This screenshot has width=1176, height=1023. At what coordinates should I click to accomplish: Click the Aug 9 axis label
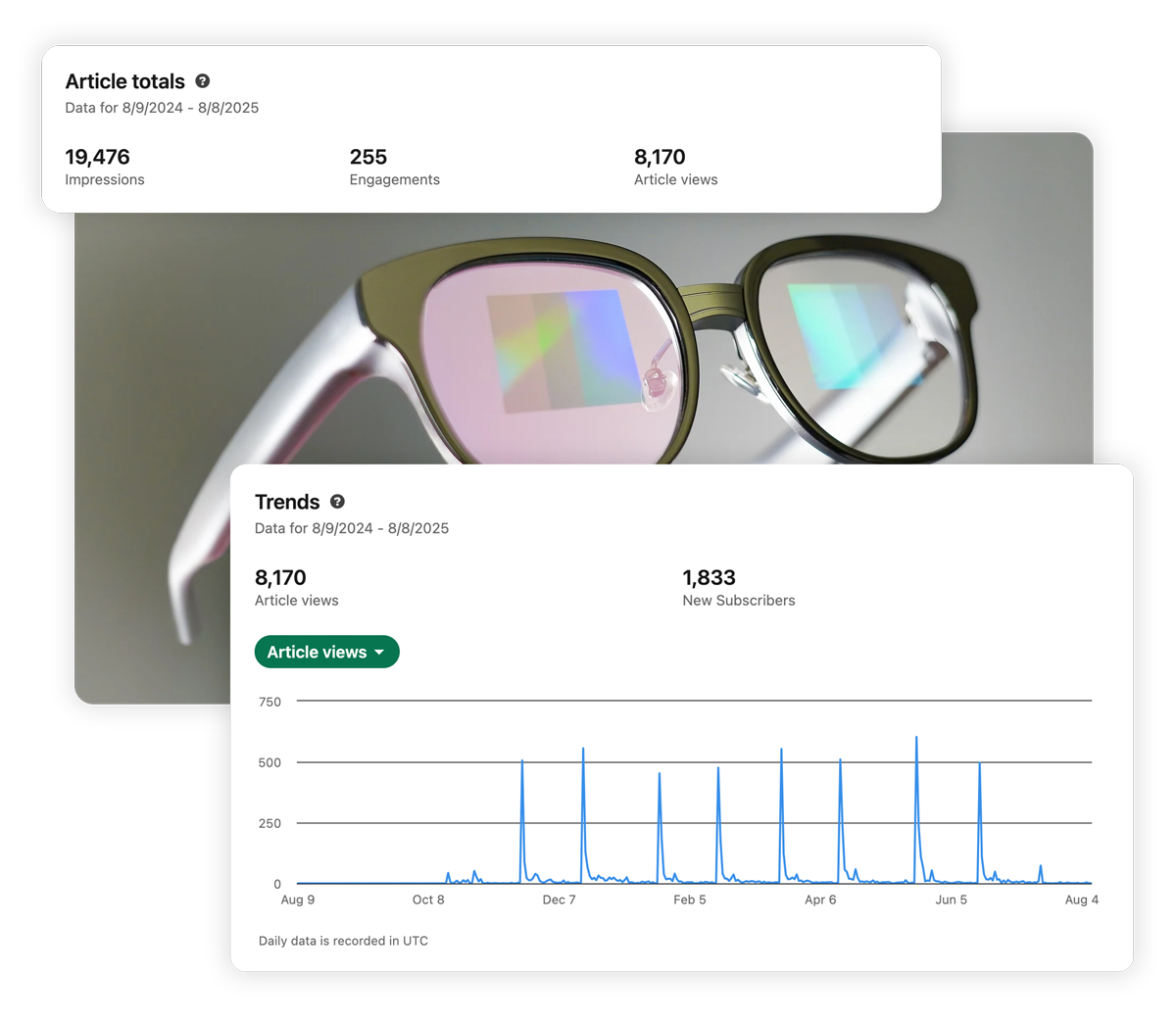(x=297, y=900)
